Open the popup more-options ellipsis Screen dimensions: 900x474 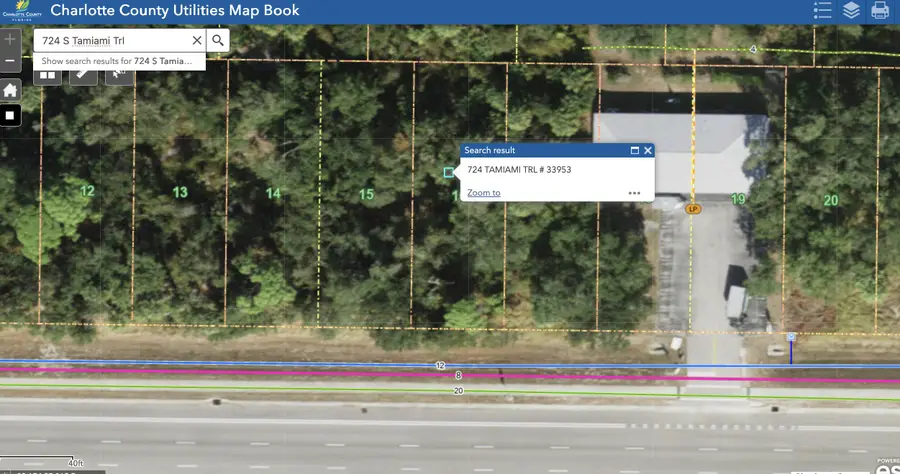click(x=634, y=193)
